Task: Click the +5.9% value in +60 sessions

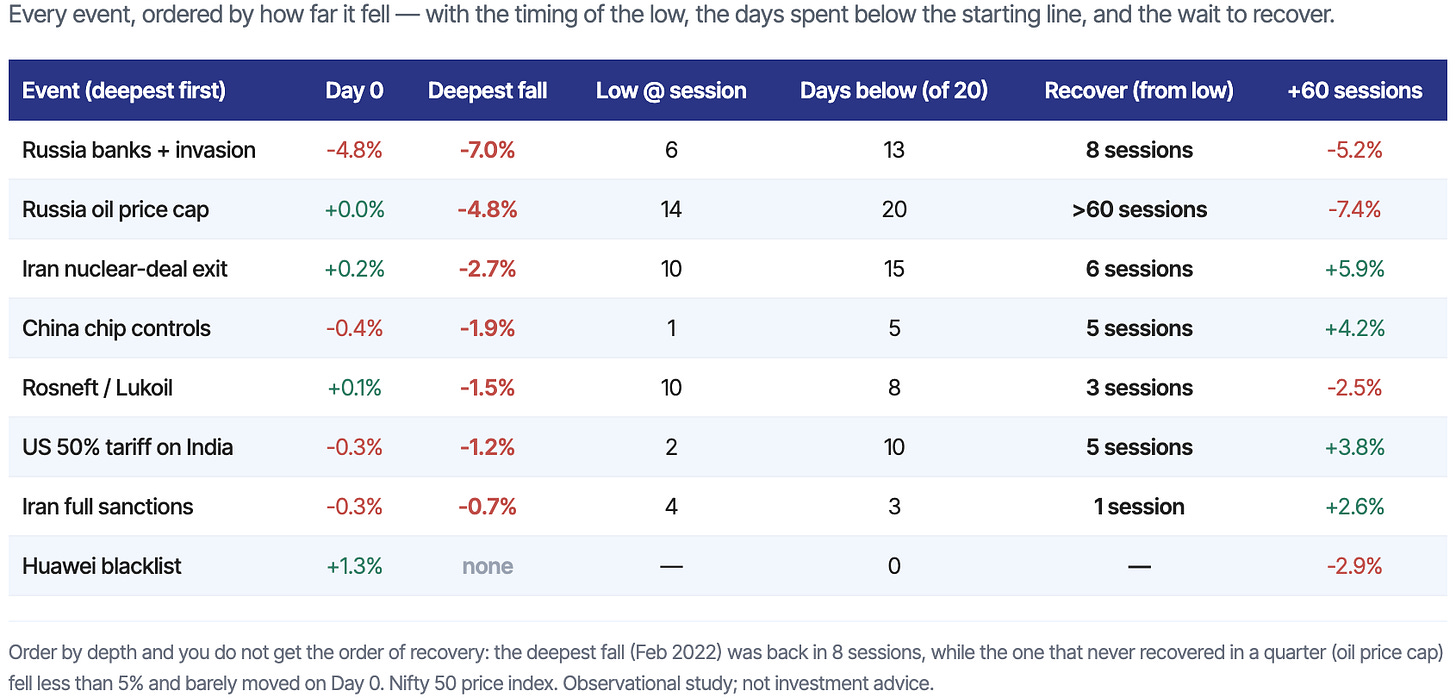Action: [x=1355, y=269]
